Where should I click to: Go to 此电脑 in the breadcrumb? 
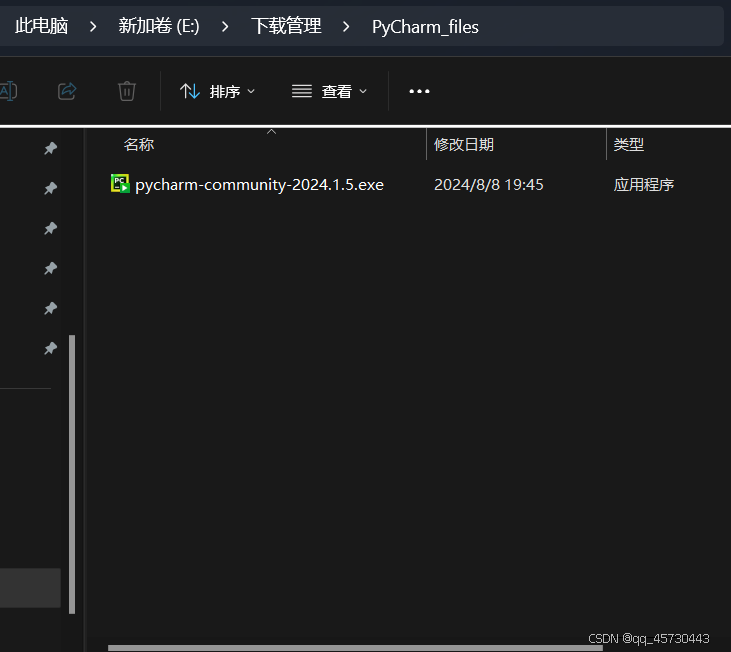tap(41, 26)
